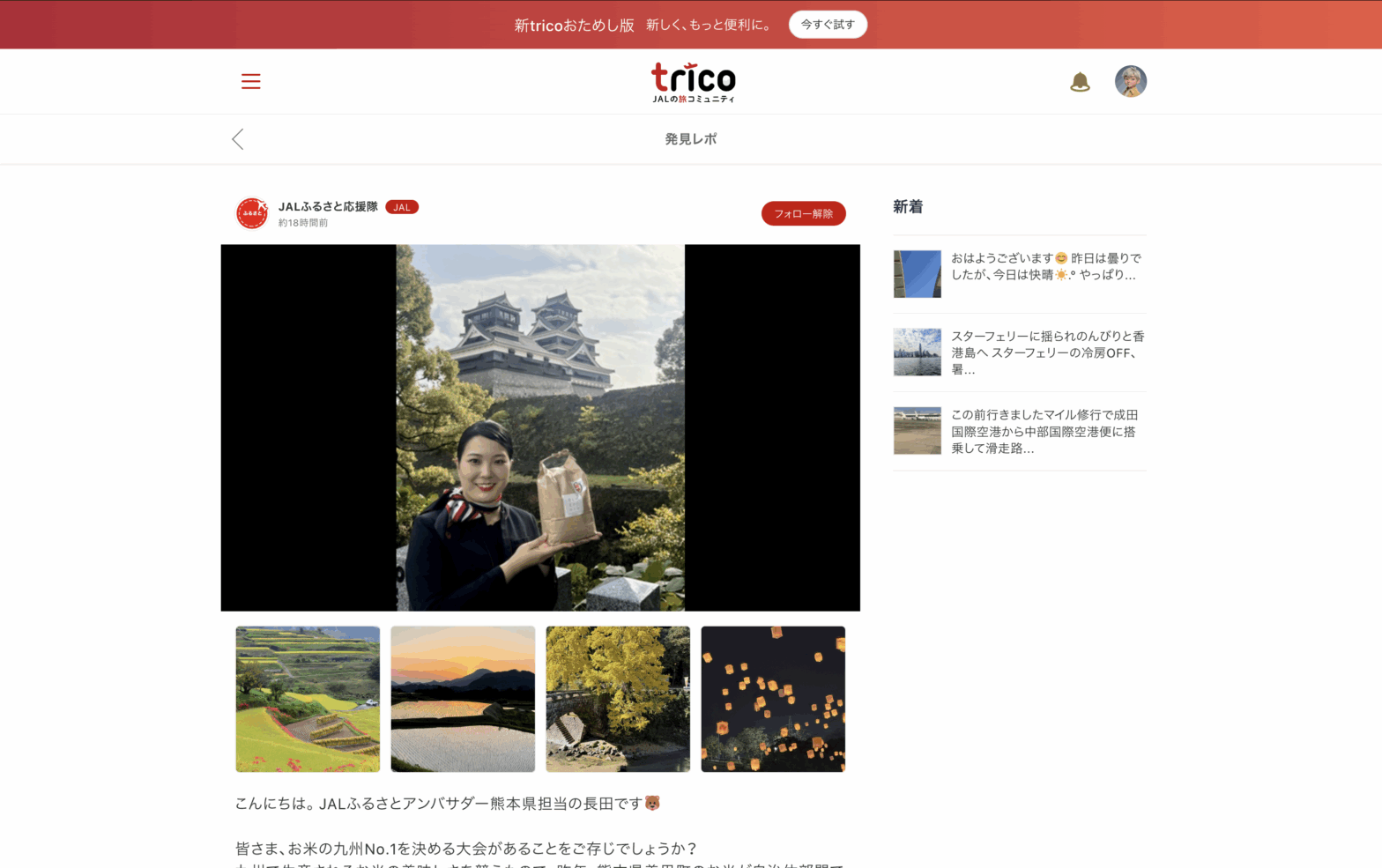This screenshot has width=1382, height=868.
Task: Select the sky lanterns thumbnail
Action: 773,699
